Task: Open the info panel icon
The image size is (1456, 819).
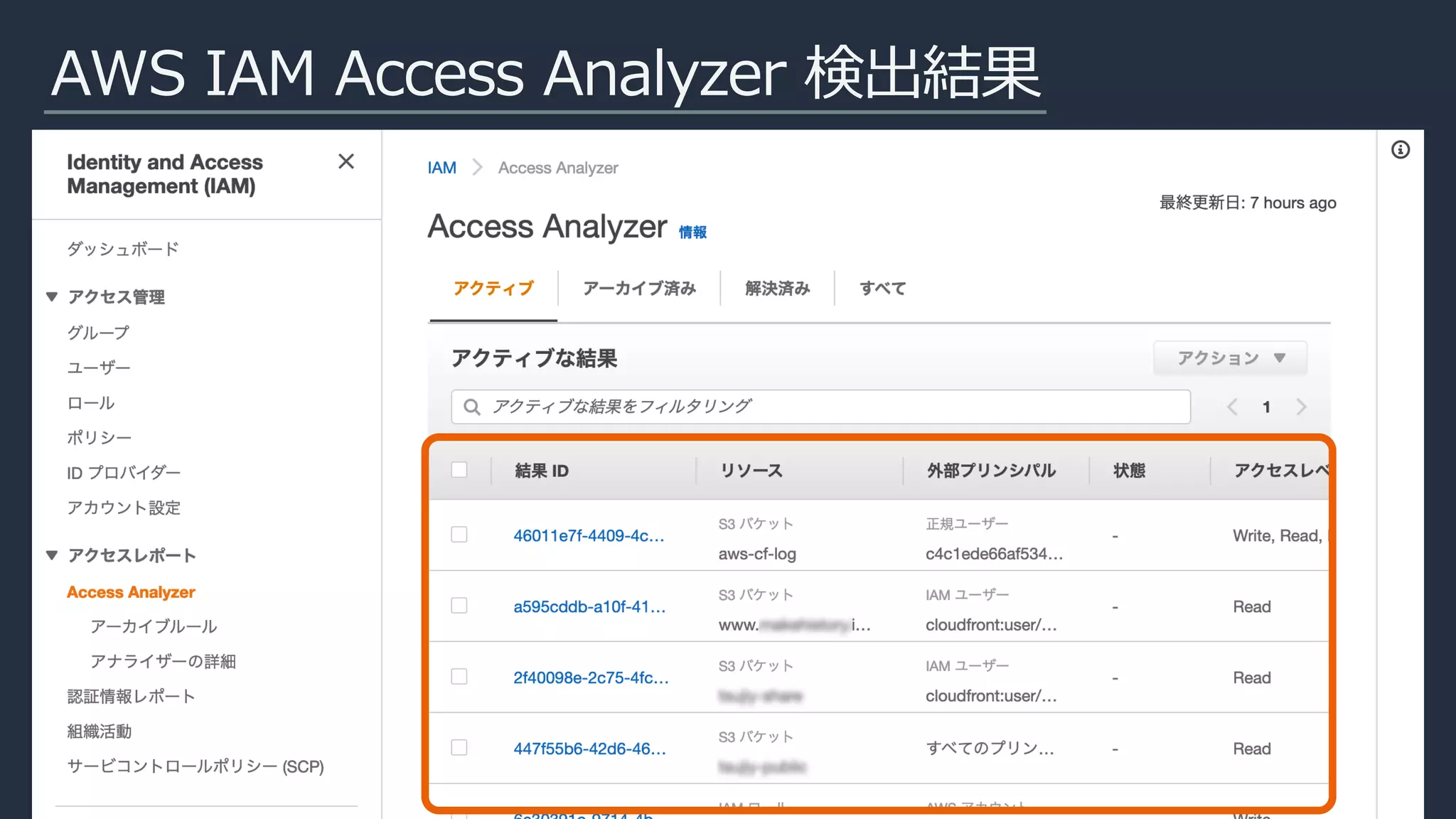Action: coord(1401,149)
